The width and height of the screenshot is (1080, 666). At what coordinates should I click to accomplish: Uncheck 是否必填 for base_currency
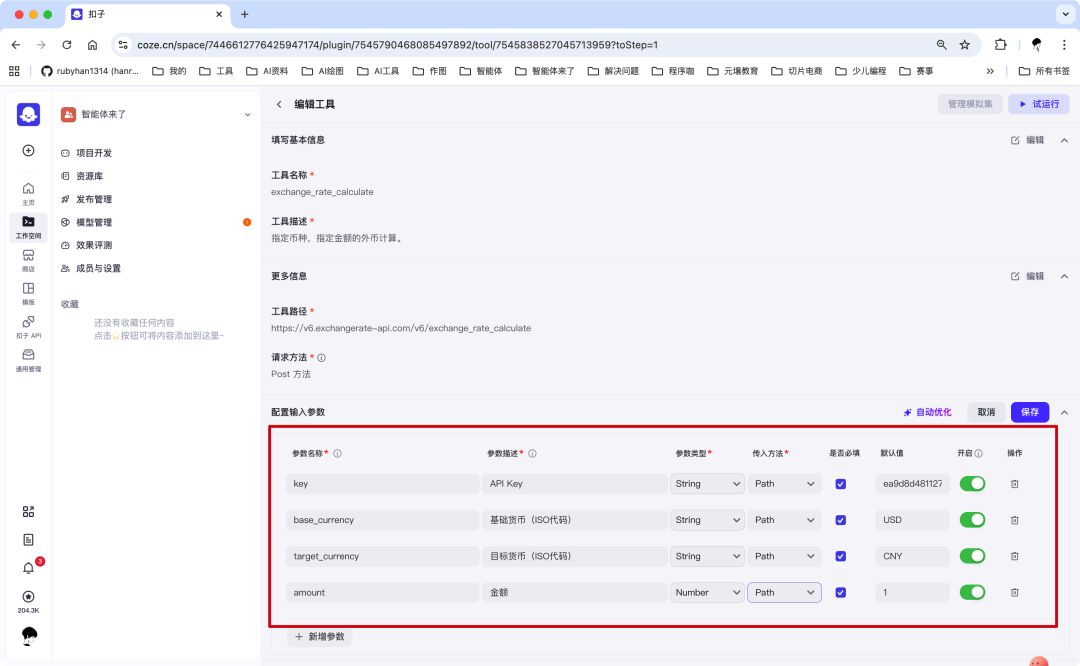[840, 519]
